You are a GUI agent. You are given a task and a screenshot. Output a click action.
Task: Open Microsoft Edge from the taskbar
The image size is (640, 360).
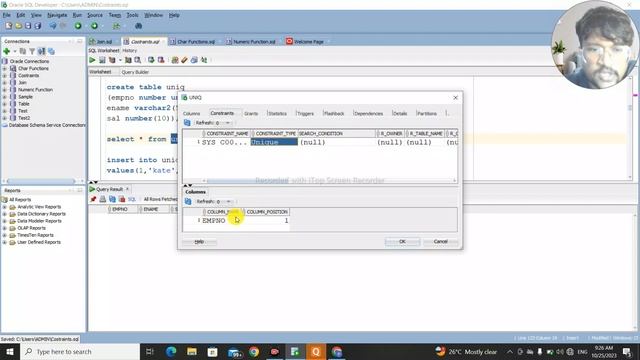(171, 351)
